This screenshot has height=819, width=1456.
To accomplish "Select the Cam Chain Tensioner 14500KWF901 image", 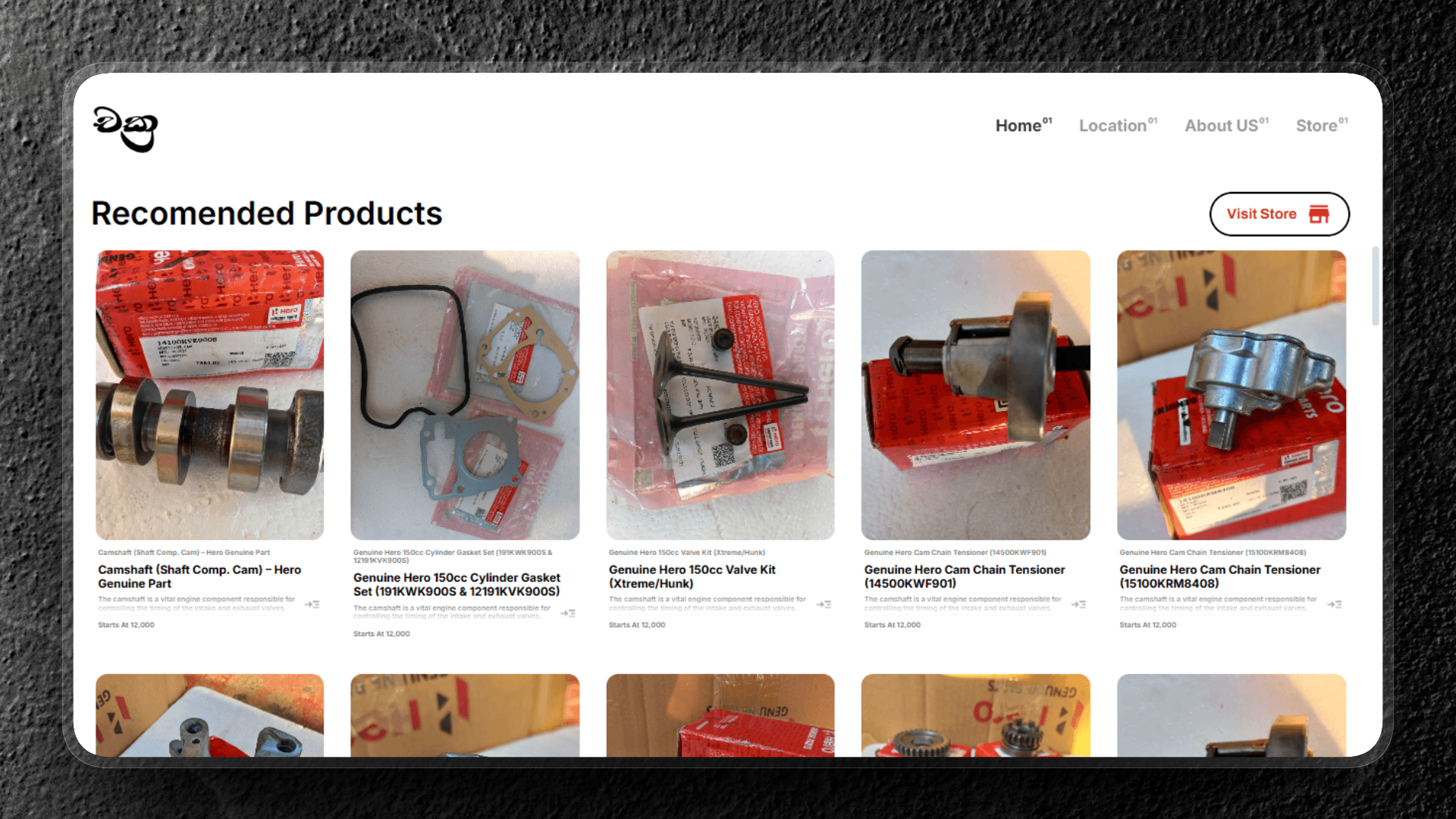I will click(975, 395).
